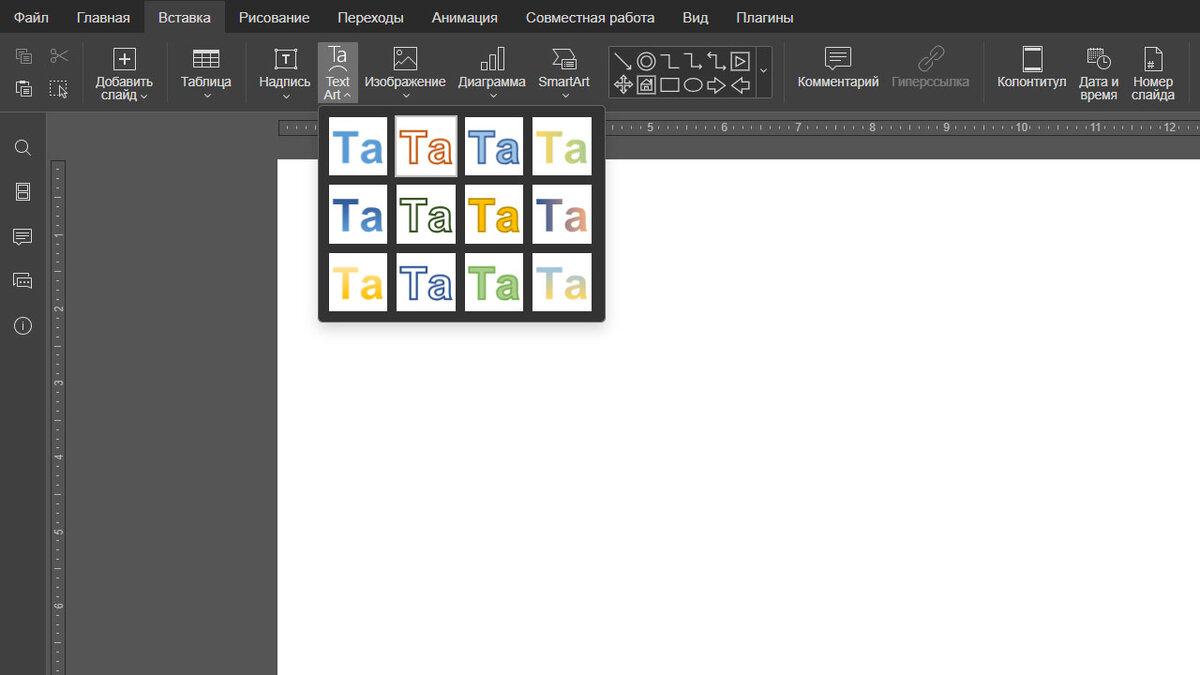
Task: Open the search magnifier in left sidebar
Action: tap(22, 148)
